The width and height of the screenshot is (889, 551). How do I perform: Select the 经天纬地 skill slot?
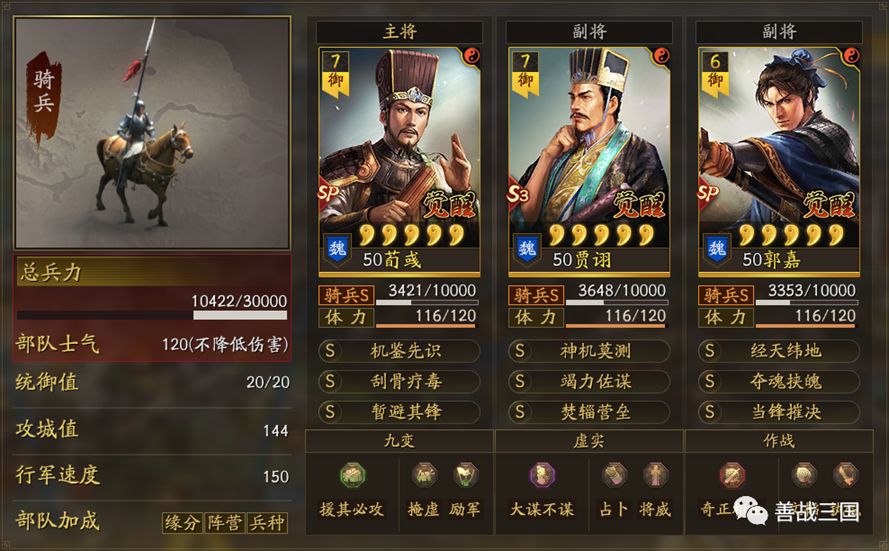pos(779,351)
